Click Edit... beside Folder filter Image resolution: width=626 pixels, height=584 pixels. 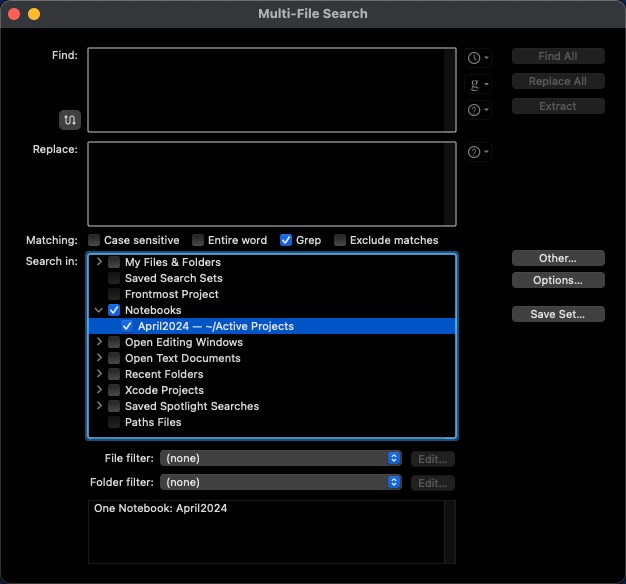(433, 483)
